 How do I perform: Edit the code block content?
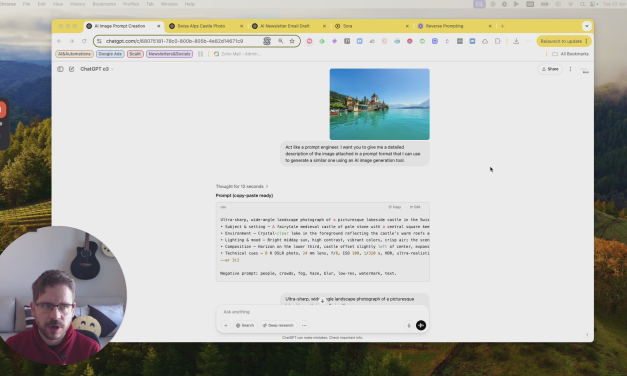tap(415, 207)
